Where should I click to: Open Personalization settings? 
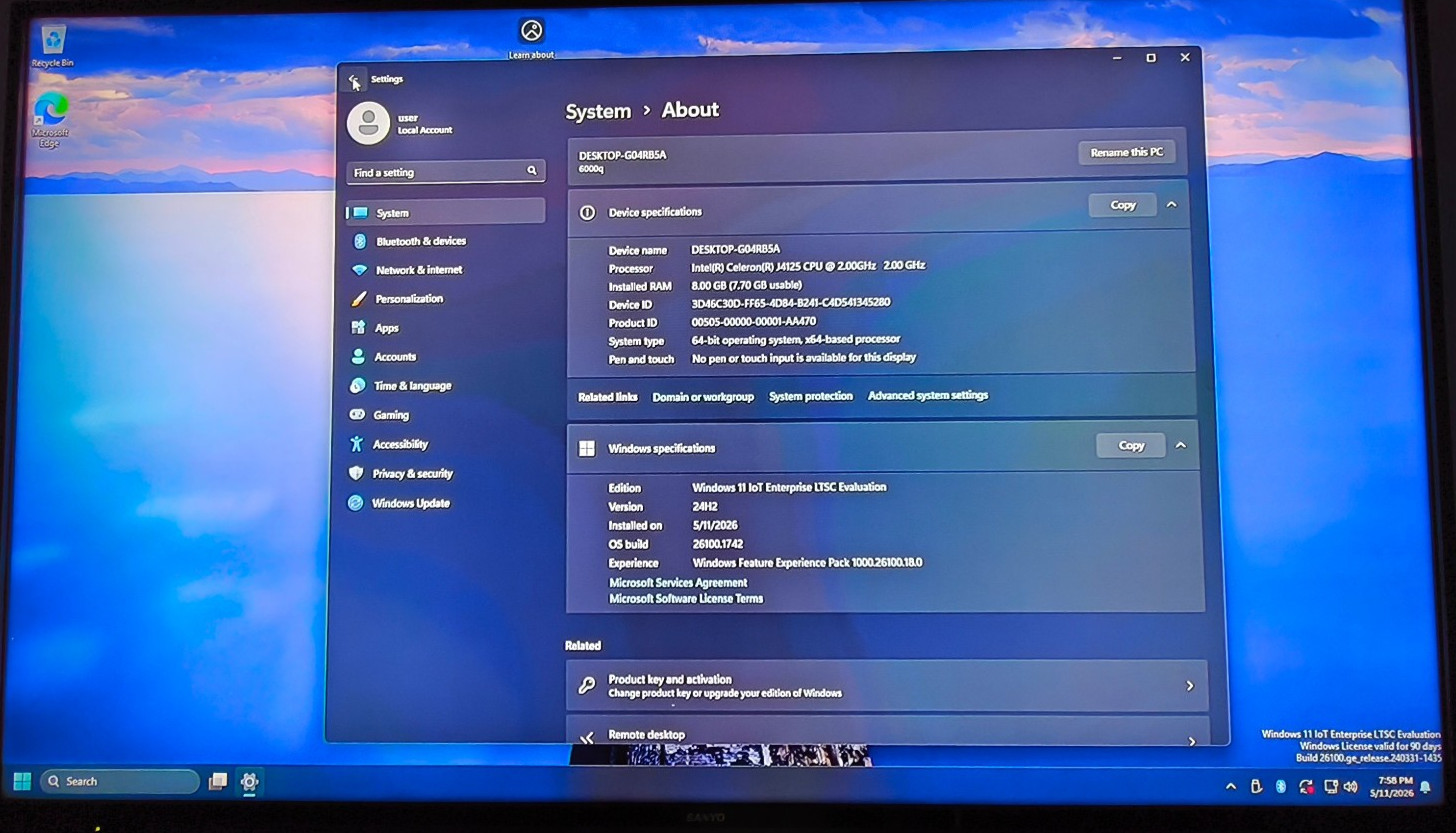[x=446, y=299]
